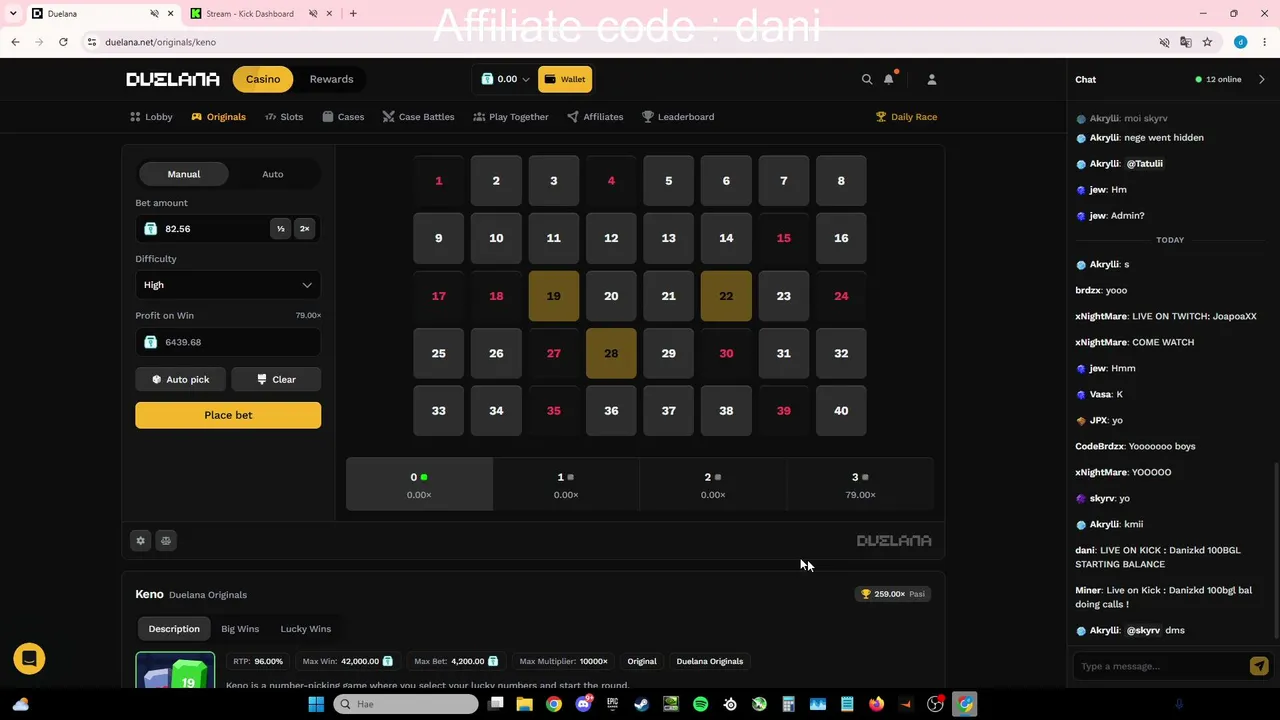
Task: Click the 3 hits 79.00× payout tile
Action: click(860, 485)
